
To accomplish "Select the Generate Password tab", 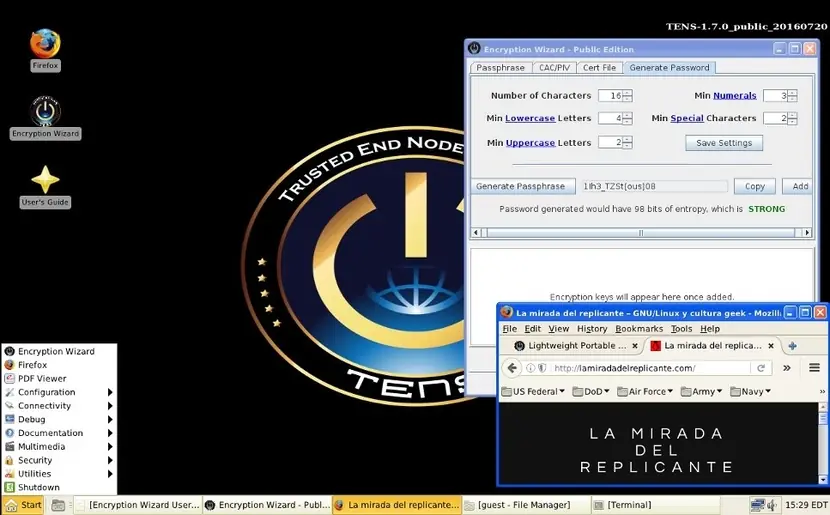I will [669, 68].
